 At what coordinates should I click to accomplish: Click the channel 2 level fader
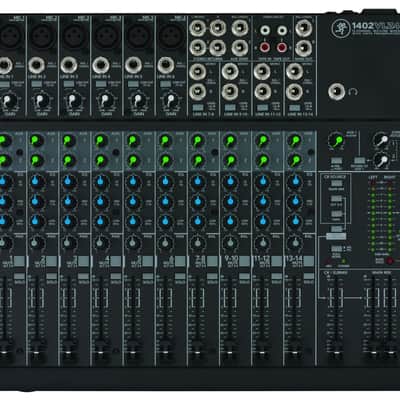tap(37, 353)
